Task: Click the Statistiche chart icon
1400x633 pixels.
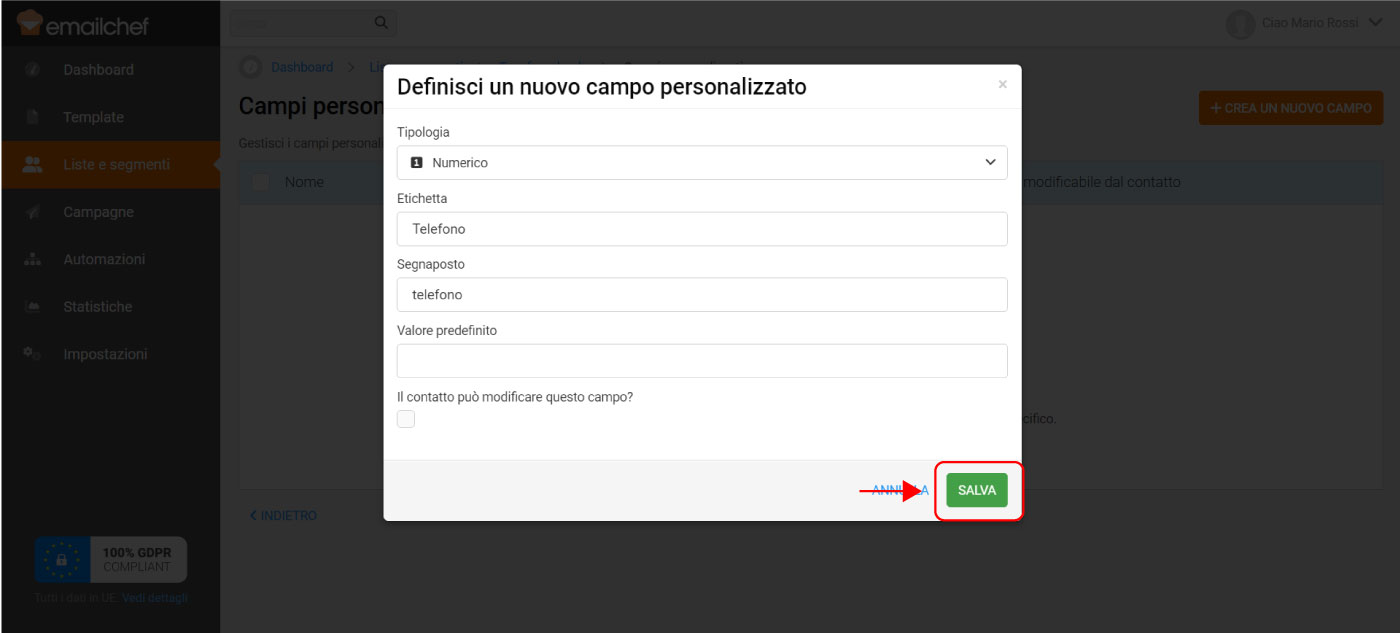Action: (33, 307)
